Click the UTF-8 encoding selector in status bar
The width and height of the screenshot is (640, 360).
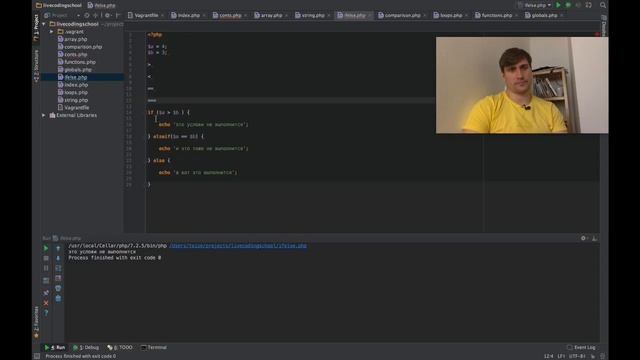point(577,356)
